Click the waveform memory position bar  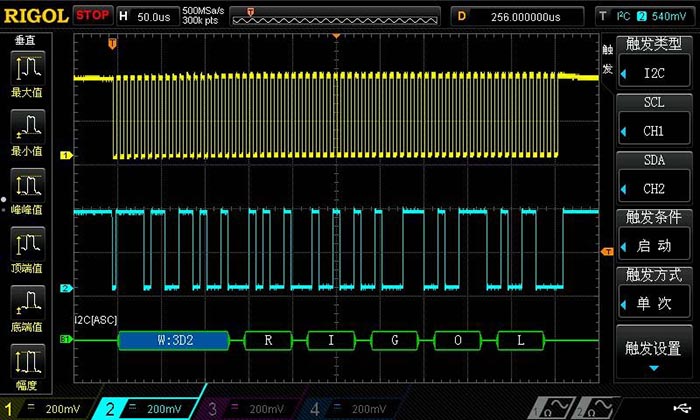click(334, 16)
